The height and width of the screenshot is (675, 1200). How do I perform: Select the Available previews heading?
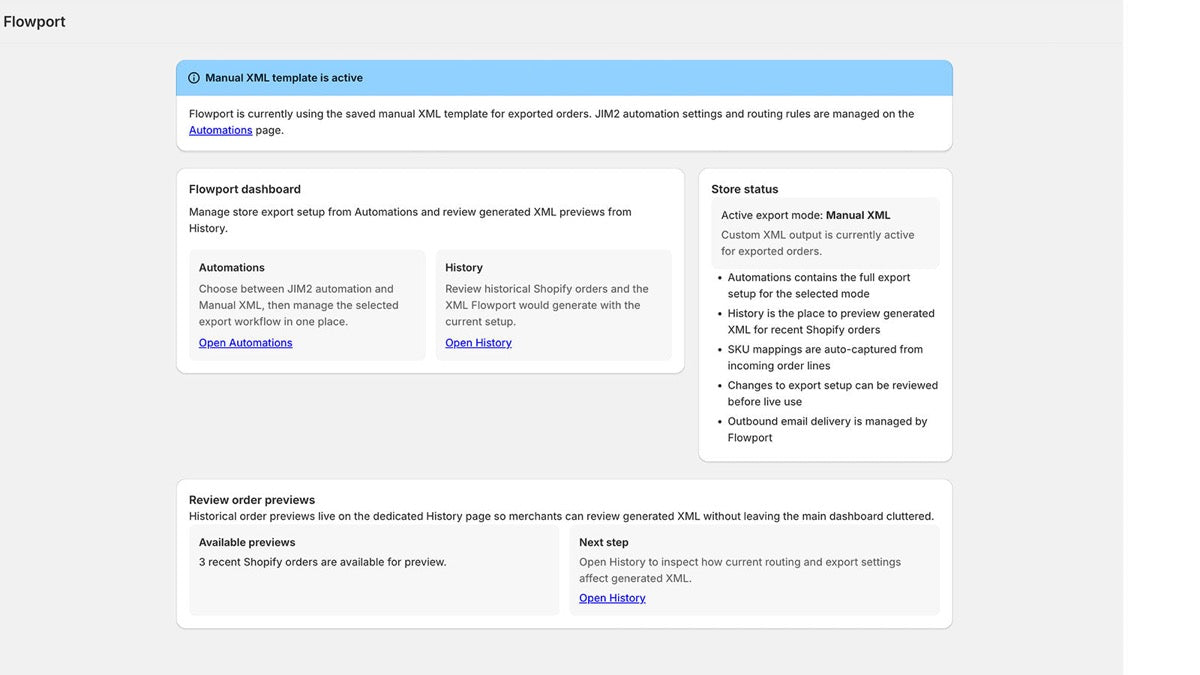click(x=247, y=543)
